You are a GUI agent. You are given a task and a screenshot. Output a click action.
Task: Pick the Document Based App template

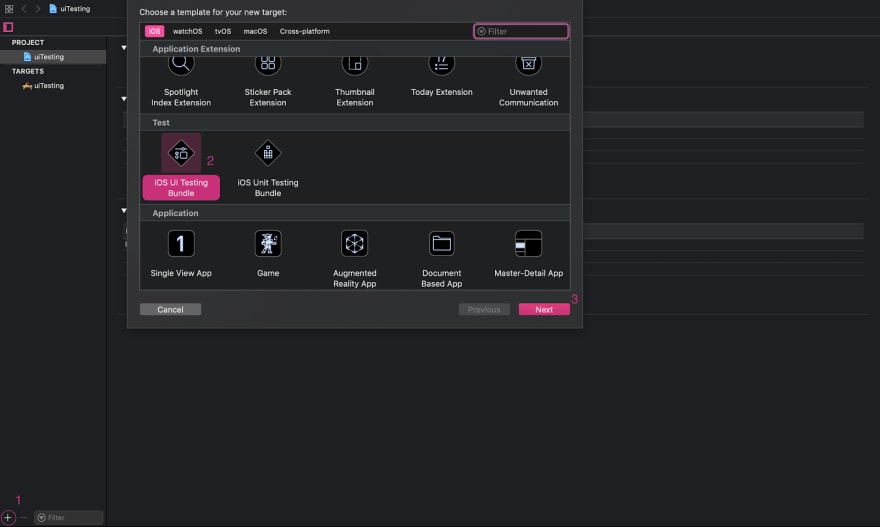[x=442, y=259]
